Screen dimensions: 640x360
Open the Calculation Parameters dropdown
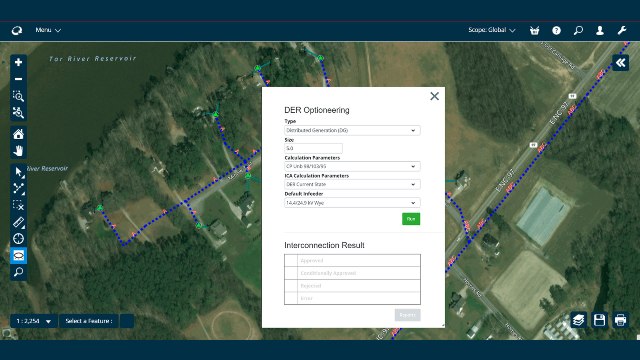point(352,166)
